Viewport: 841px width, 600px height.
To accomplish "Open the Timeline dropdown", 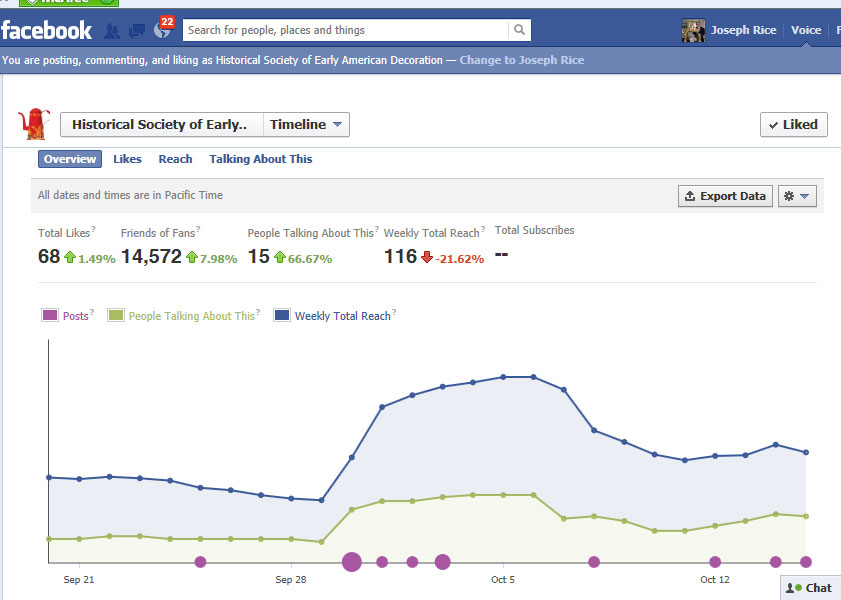I will click(307, 125).
